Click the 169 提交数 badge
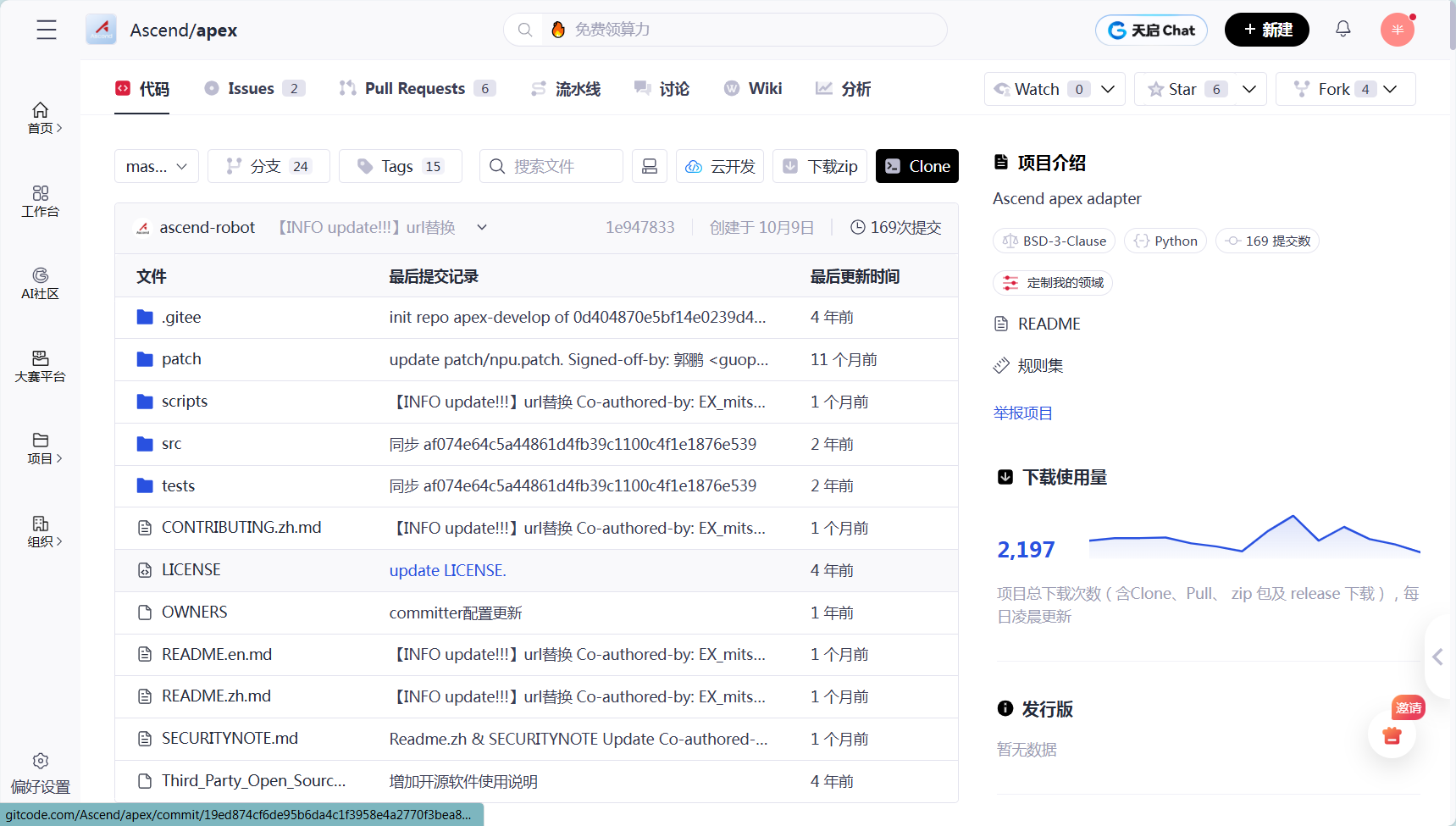Screen dimensions: 1456x826 pos(1267,241)
